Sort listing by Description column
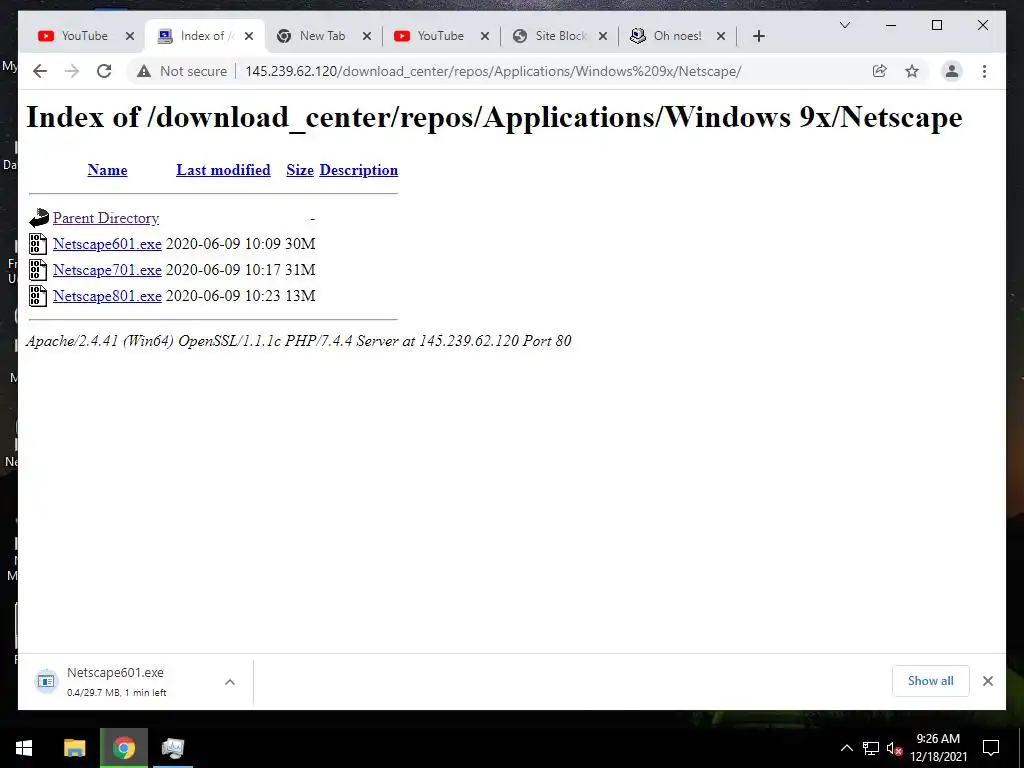 359,170
